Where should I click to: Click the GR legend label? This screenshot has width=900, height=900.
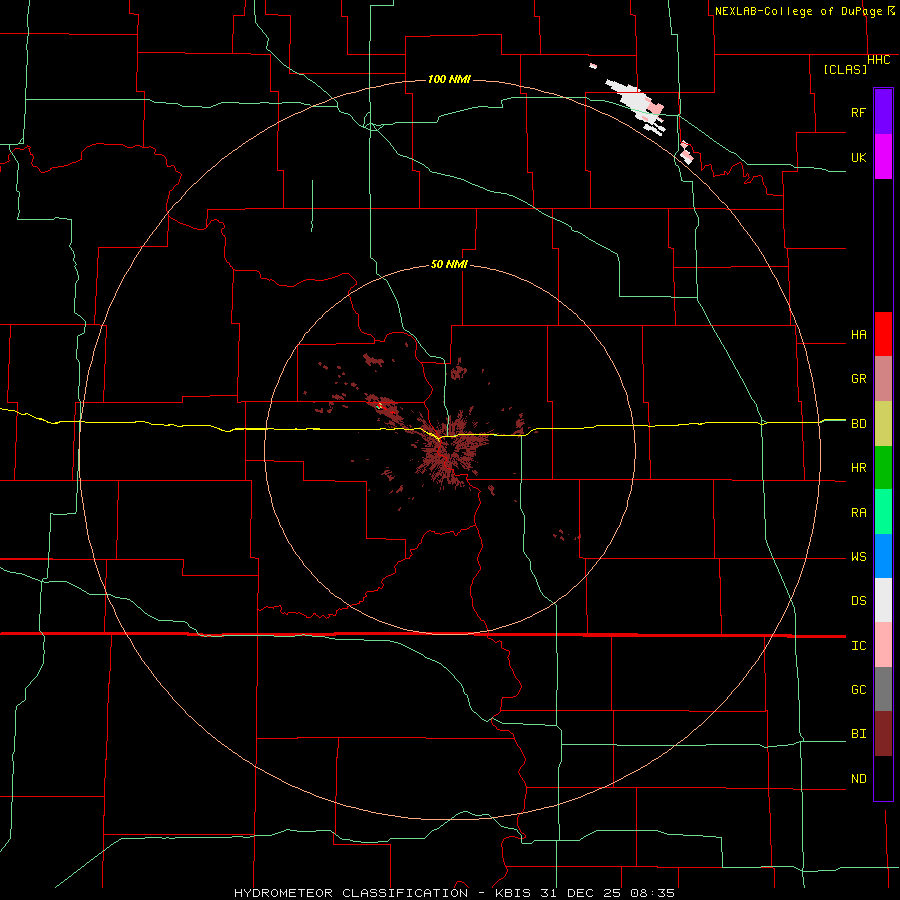tap(858, 379)
